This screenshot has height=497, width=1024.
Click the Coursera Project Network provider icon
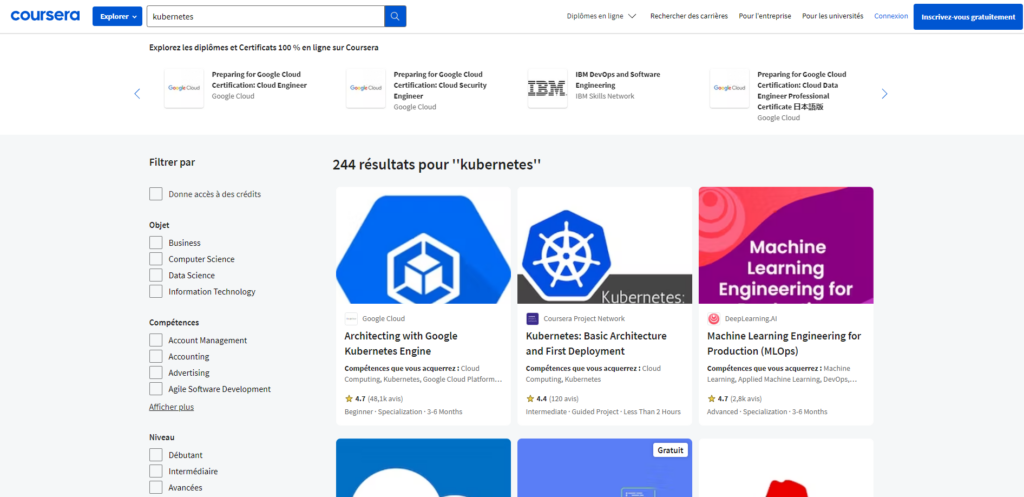tap(532, 319)
